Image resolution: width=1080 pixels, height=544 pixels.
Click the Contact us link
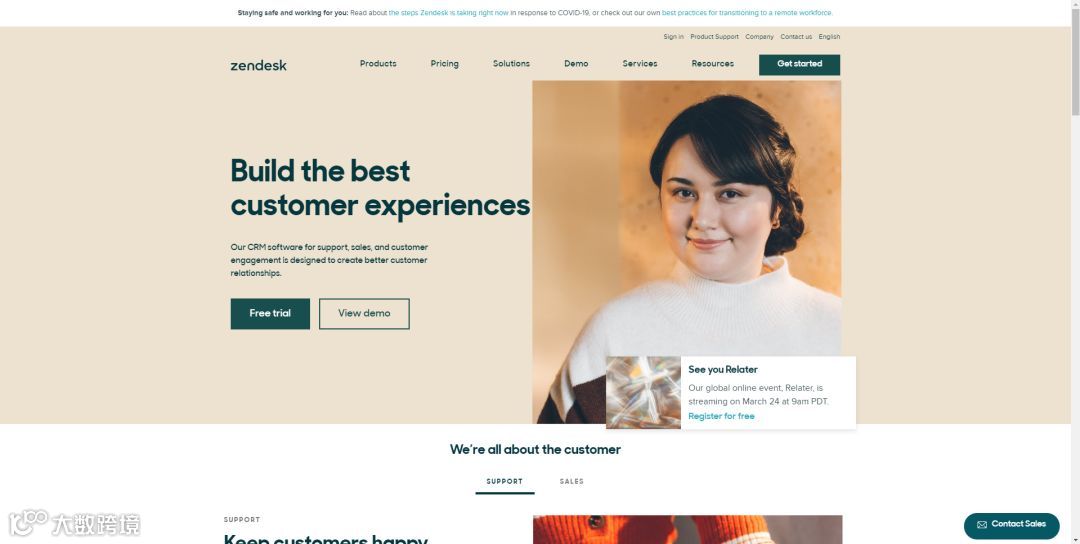pos(796,36)
